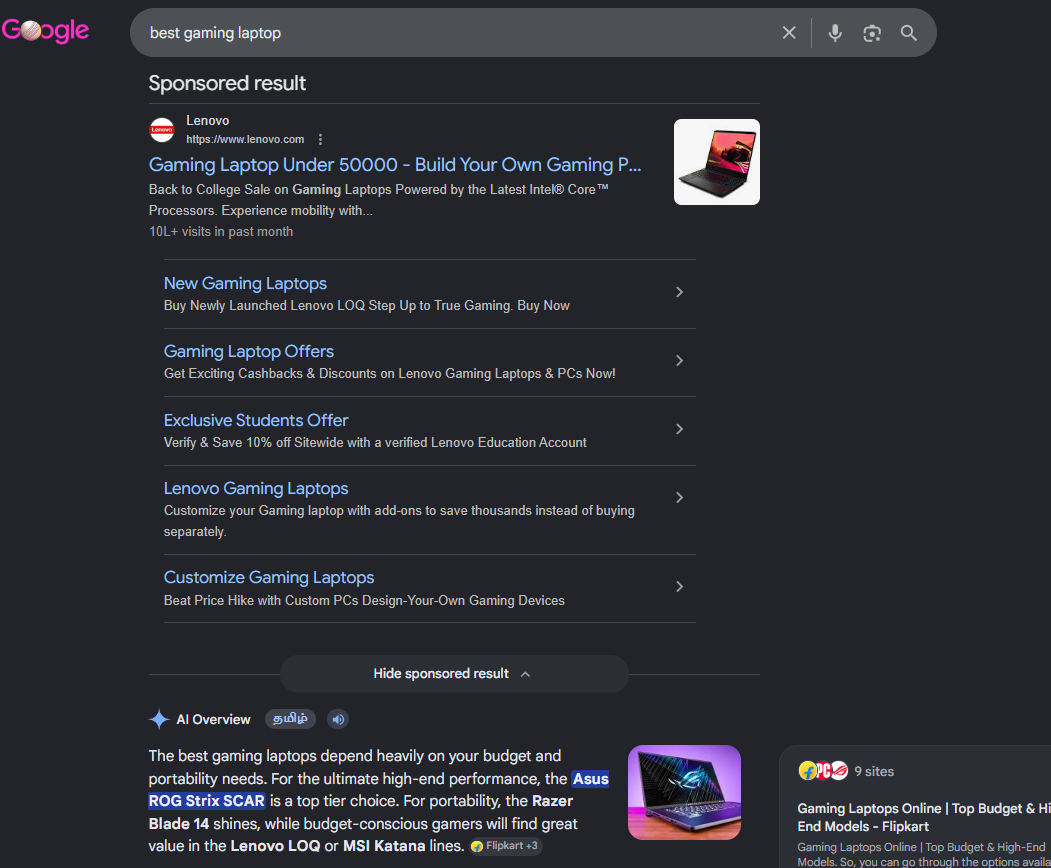Click the AI Overview sparkle icon
Image resolution: width=1051 pixels, height=868 pixels.
[159, 719]
